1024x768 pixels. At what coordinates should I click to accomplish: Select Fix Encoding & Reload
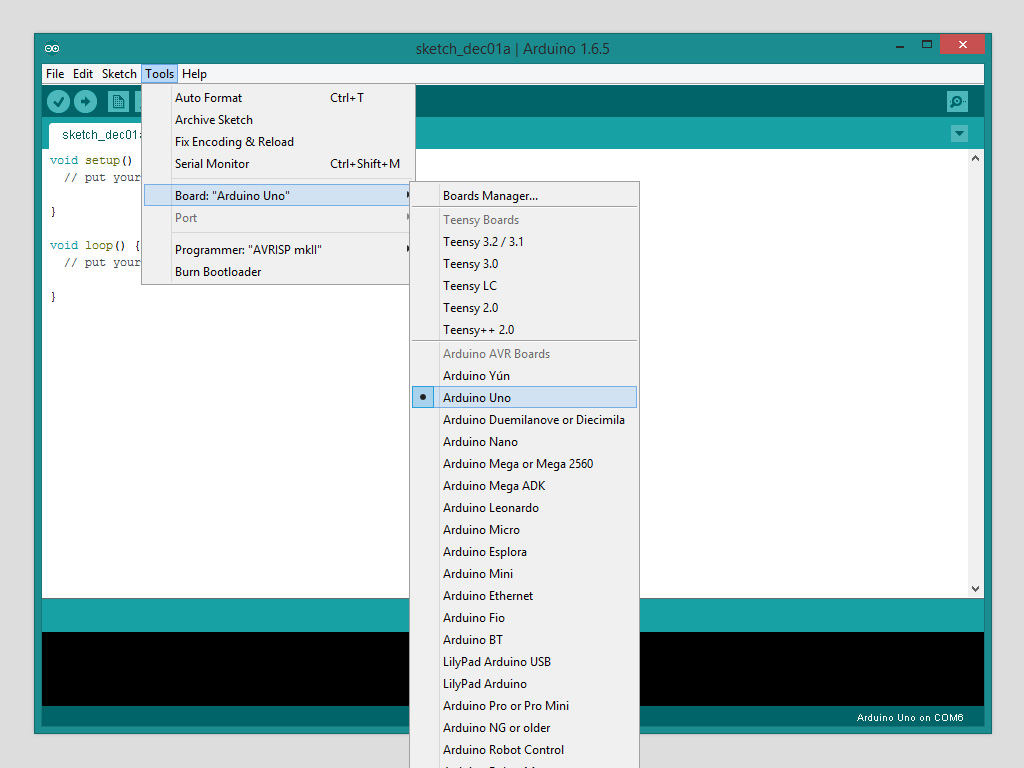point(278,142)
